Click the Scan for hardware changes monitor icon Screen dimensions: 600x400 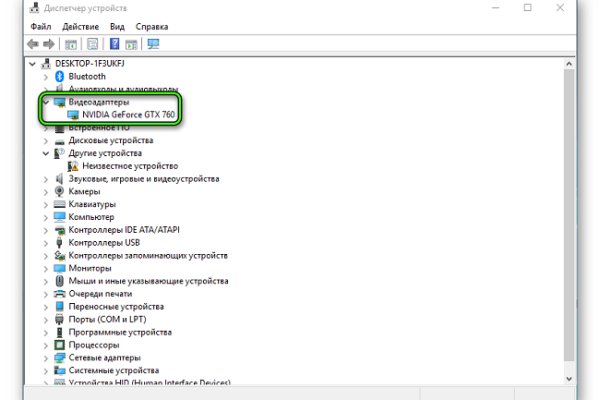point(153,44)
